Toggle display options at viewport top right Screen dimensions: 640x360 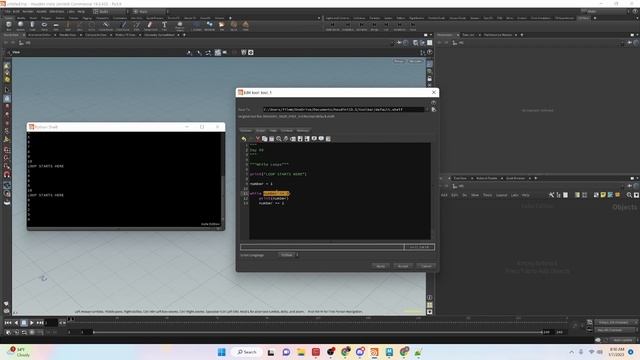tap(429, 64)
